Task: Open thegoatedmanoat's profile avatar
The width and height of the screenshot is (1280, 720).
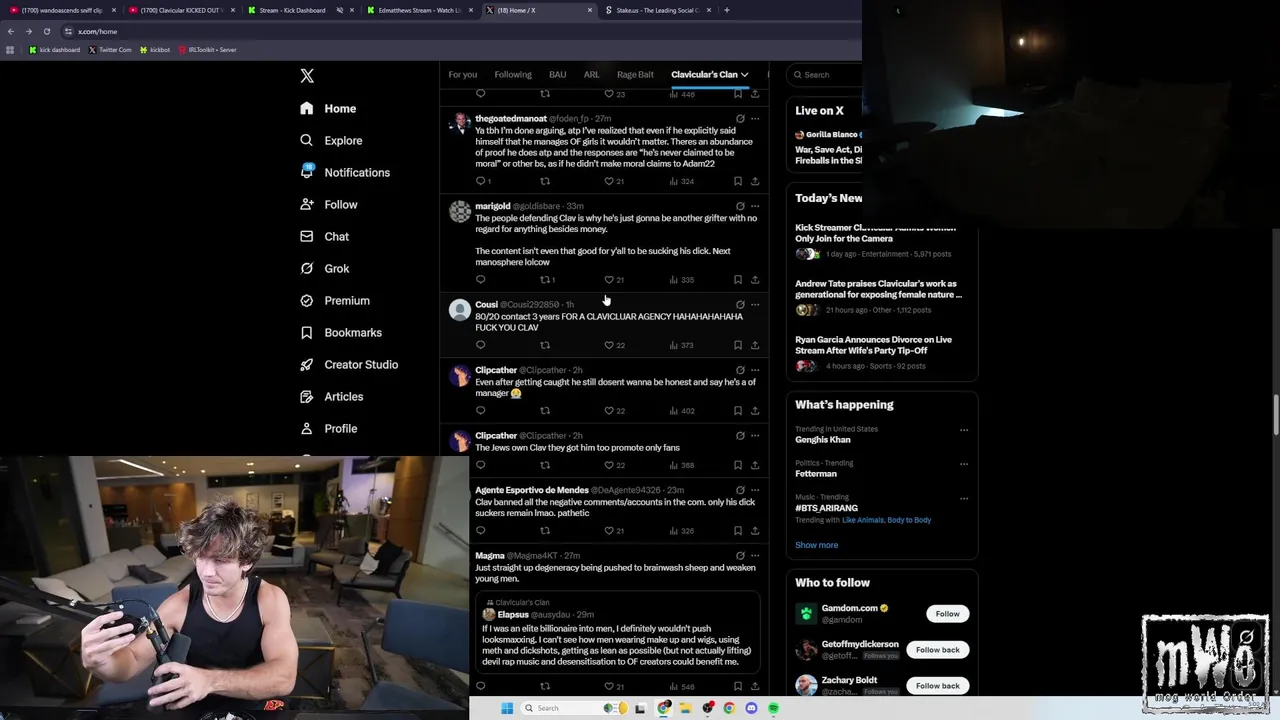Action: 460,124
